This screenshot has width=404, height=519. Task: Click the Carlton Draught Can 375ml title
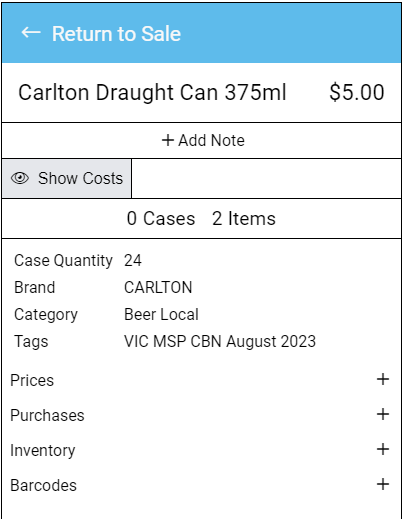pos(152,92)
